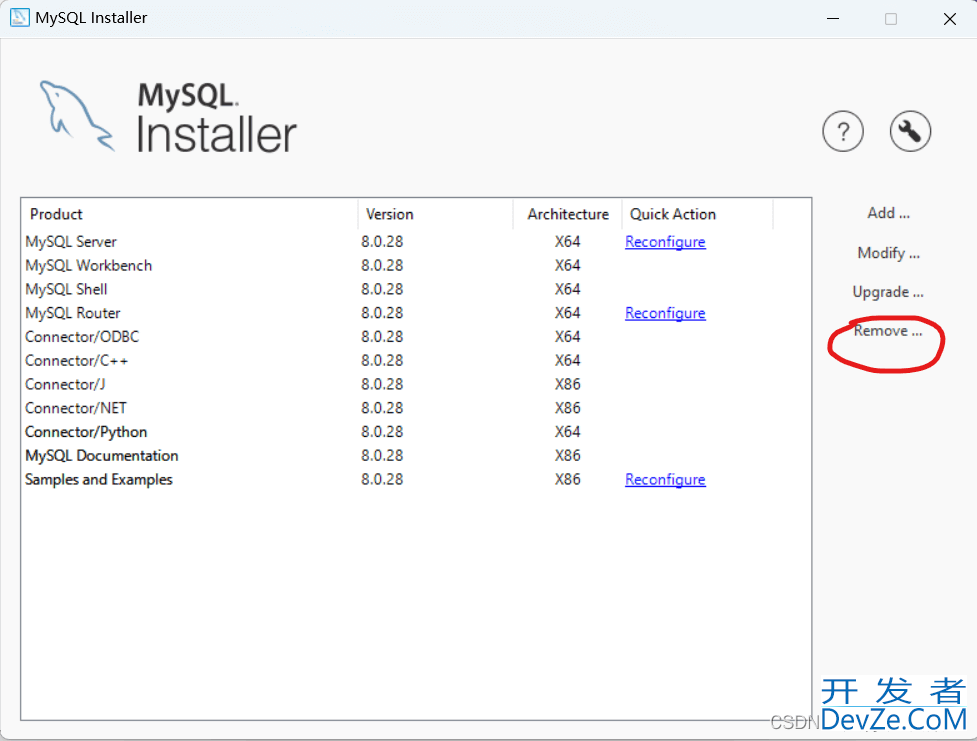
Task: Sort by the Product column header
Action: tap(189, 214)
